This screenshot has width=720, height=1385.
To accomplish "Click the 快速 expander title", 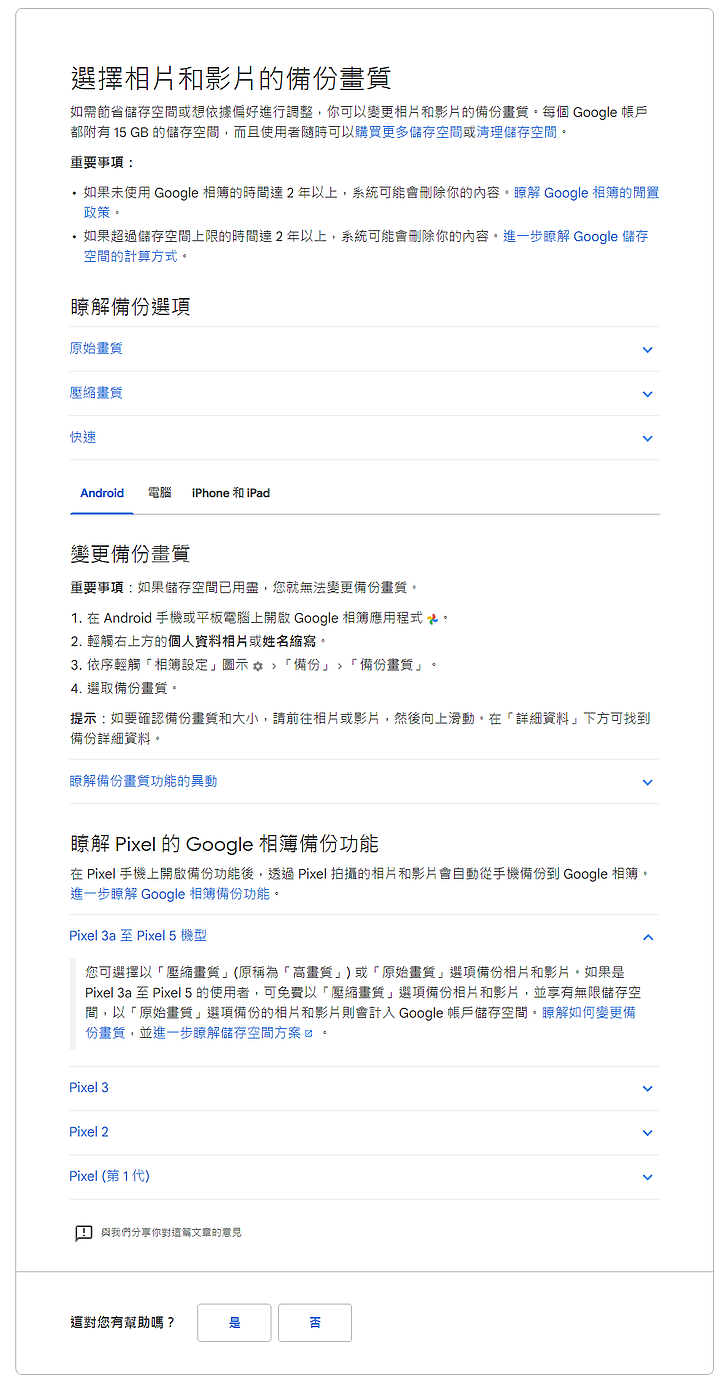I will (x=83, y=437).
